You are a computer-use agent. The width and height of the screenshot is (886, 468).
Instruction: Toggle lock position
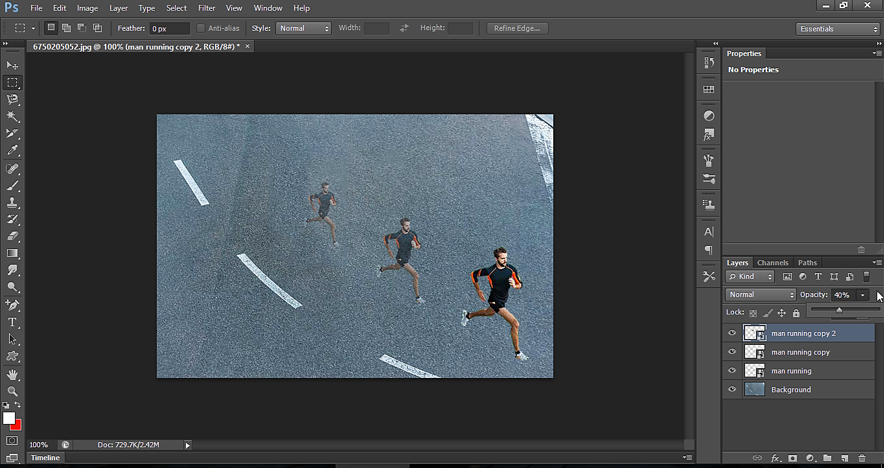point(781,313)
